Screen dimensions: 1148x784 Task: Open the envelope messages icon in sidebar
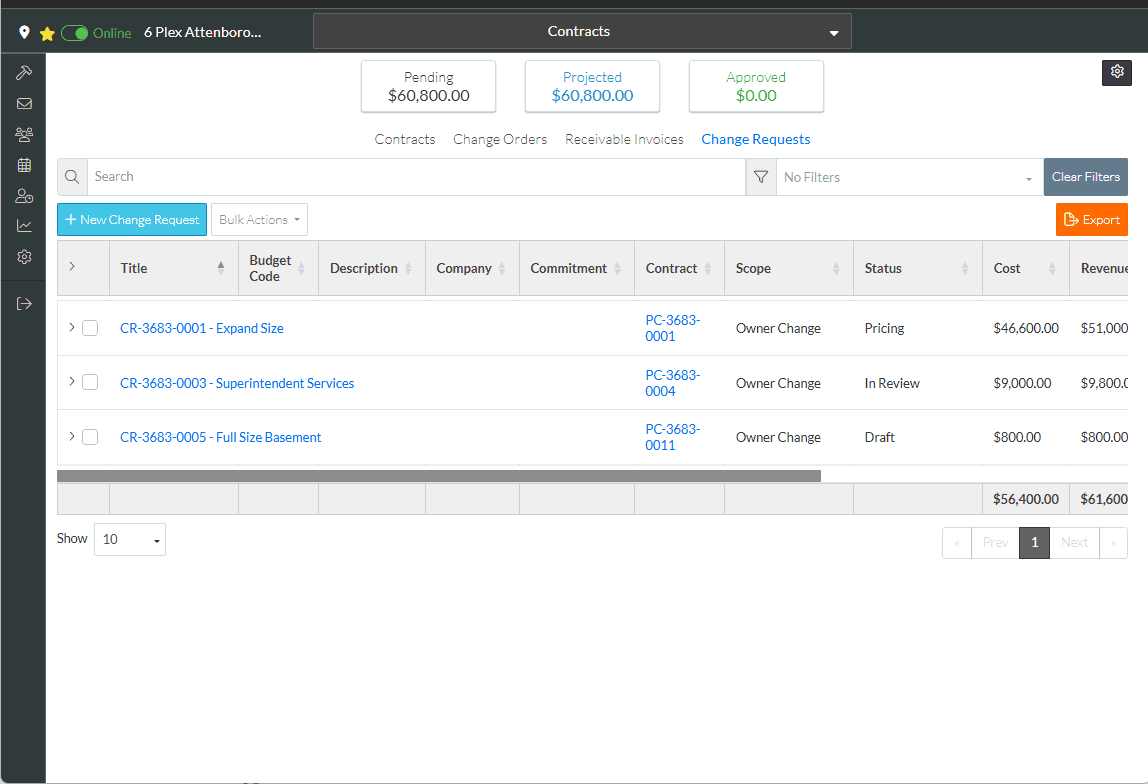[24, 103]
